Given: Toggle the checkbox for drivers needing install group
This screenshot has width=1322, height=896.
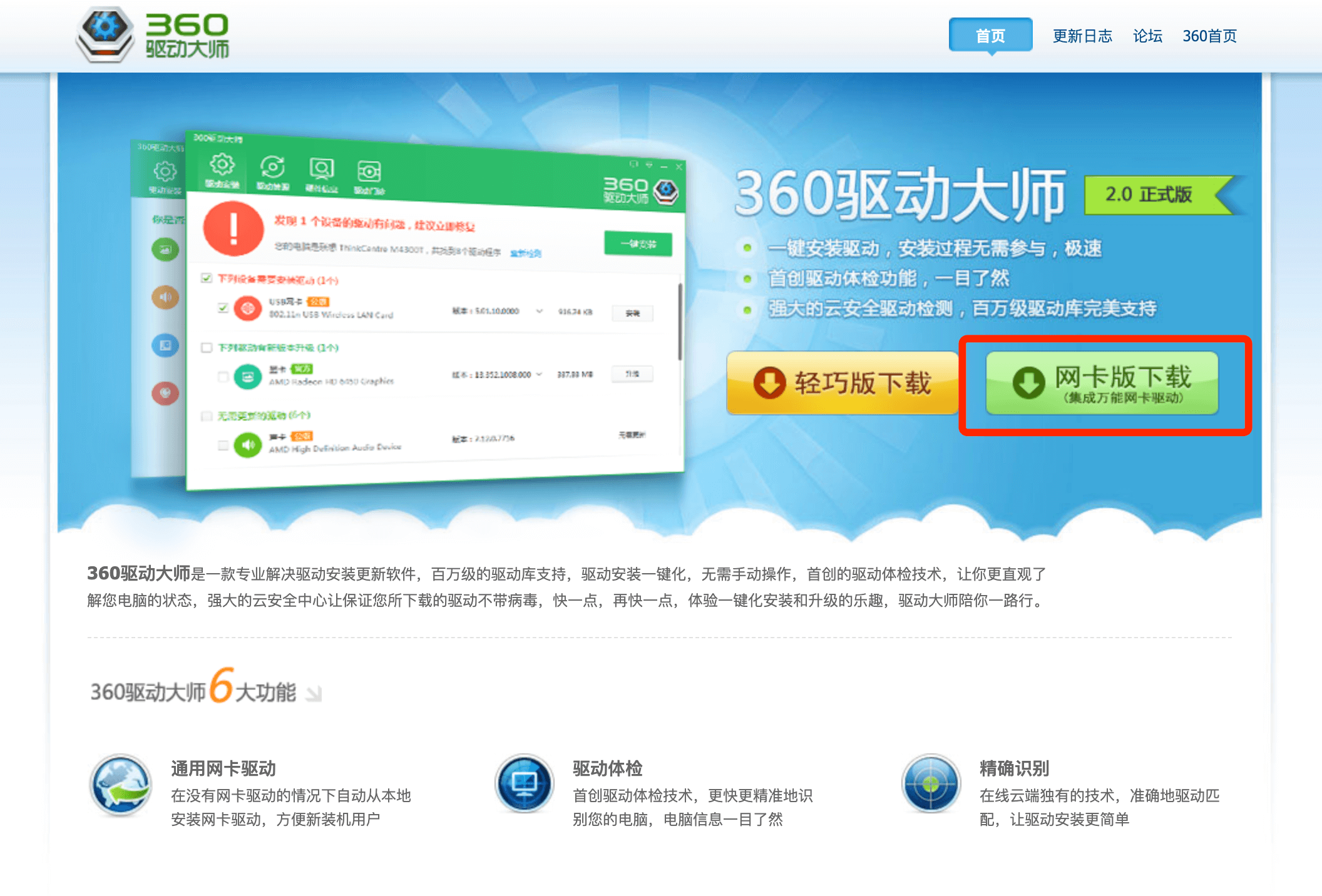Looking at the screenshot, I should 206,278.
